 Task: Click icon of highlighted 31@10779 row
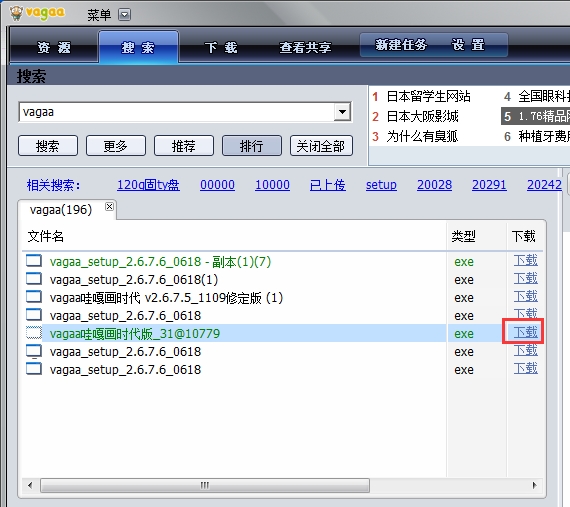click(x=34, y=333)
